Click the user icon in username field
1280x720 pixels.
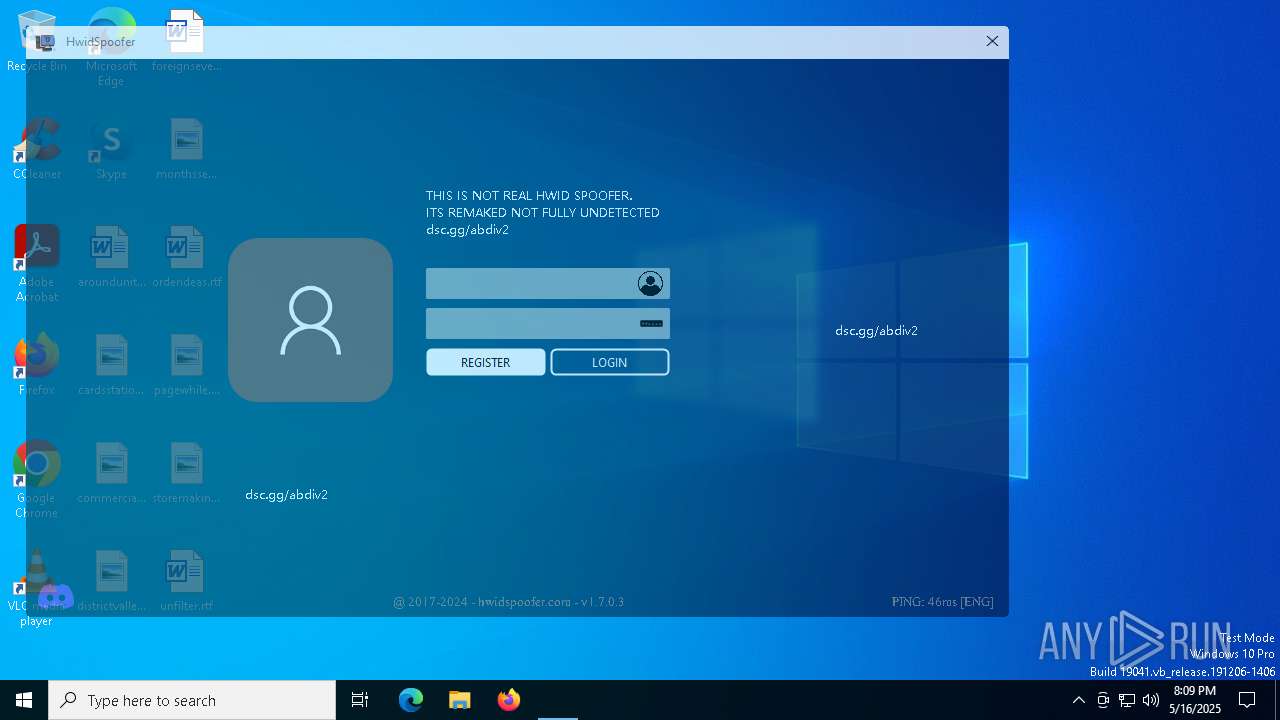(x=650, y=284)
